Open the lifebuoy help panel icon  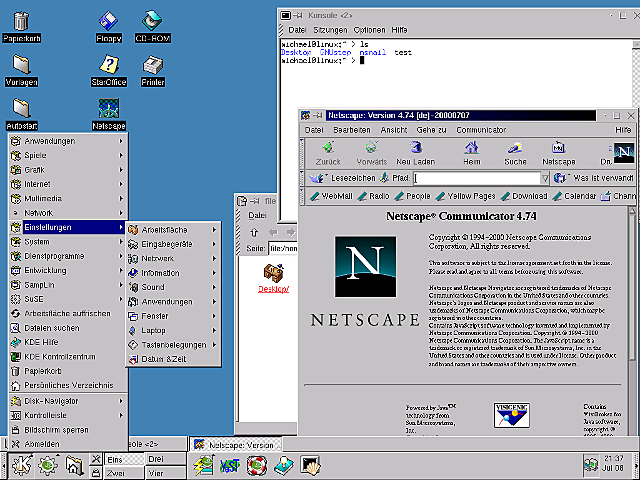coord(257,465)
